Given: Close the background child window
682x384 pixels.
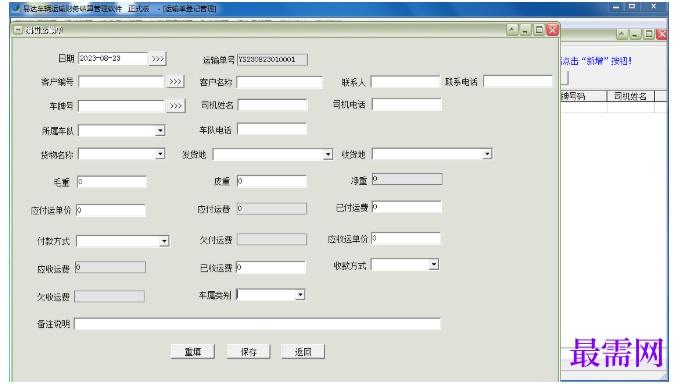Looking at the screenshot, I should (x=662, y=34).
